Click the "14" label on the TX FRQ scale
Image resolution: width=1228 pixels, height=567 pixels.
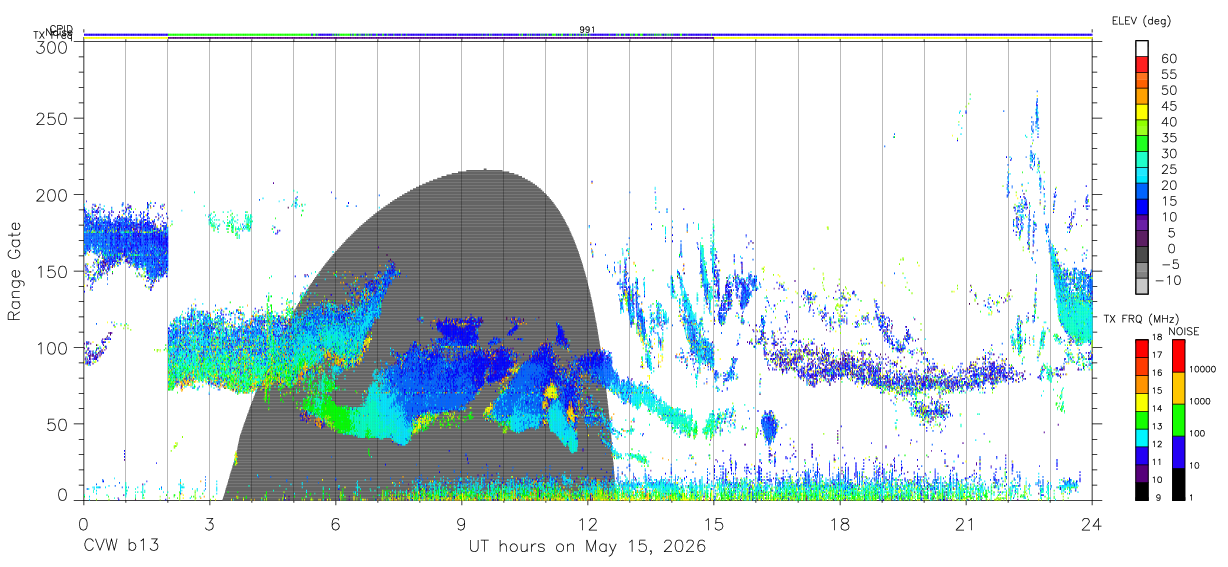point(1157,408)
